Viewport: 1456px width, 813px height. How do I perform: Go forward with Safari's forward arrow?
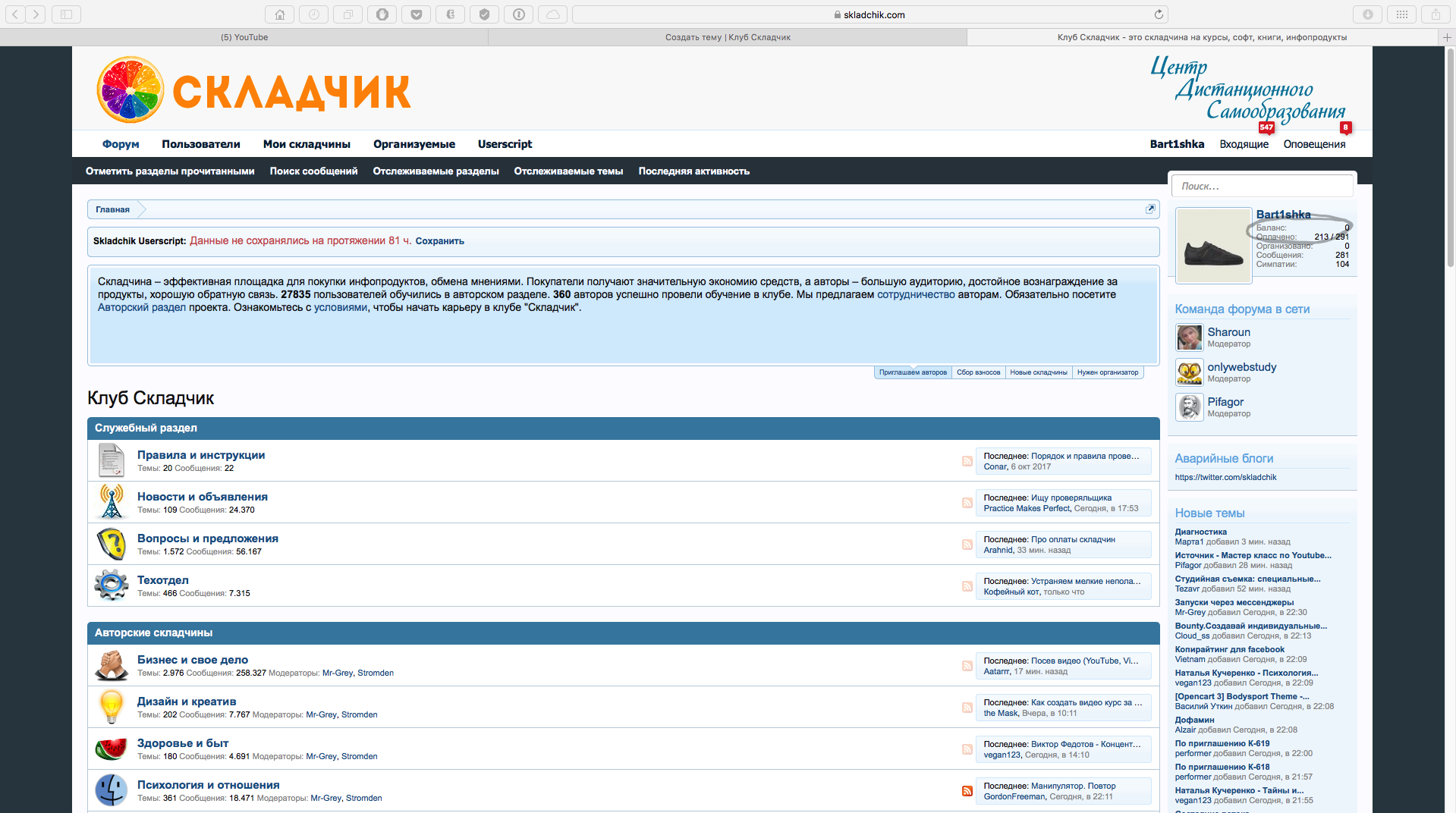tap(36, 14)
